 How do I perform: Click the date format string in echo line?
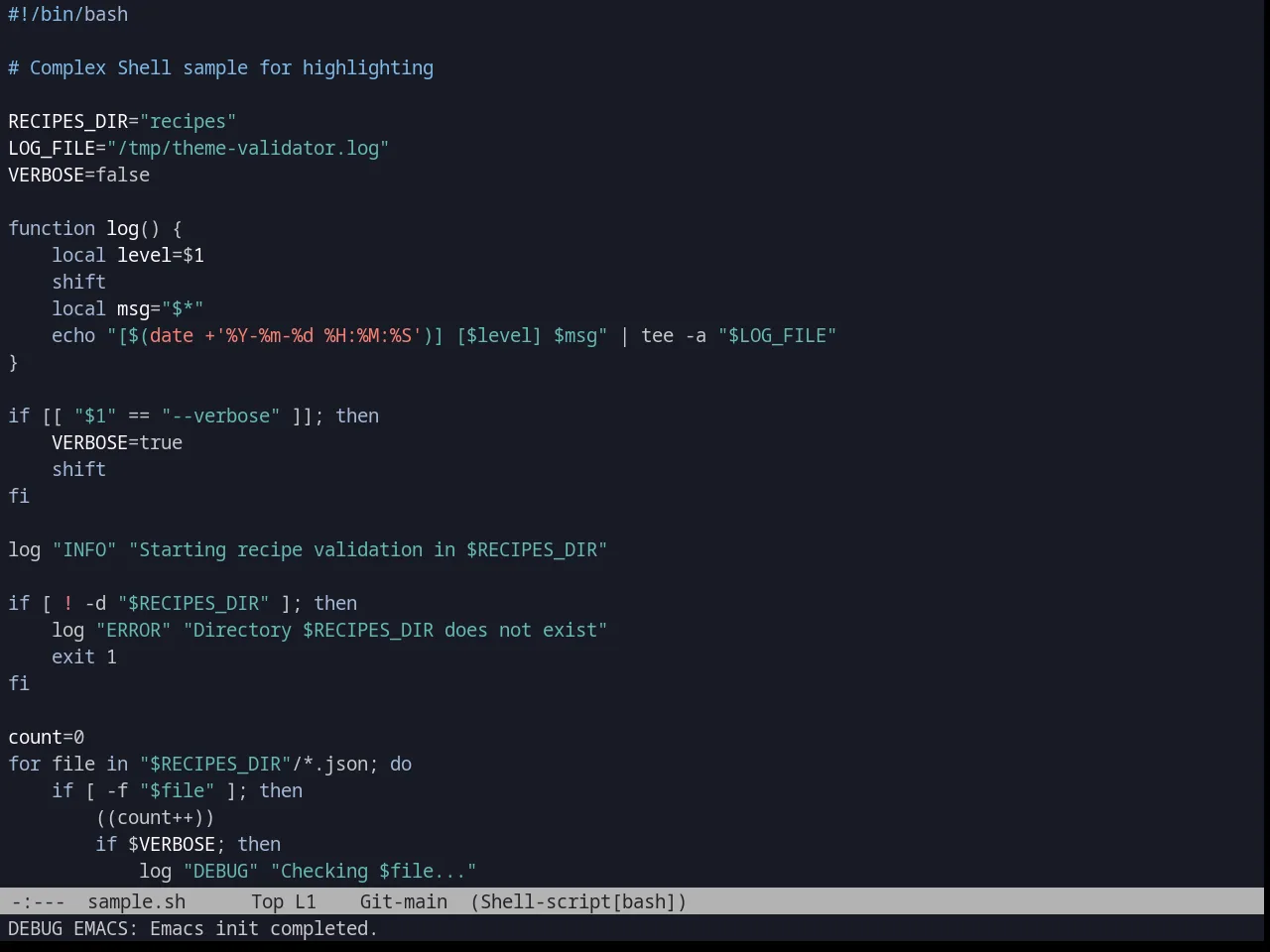318,335
